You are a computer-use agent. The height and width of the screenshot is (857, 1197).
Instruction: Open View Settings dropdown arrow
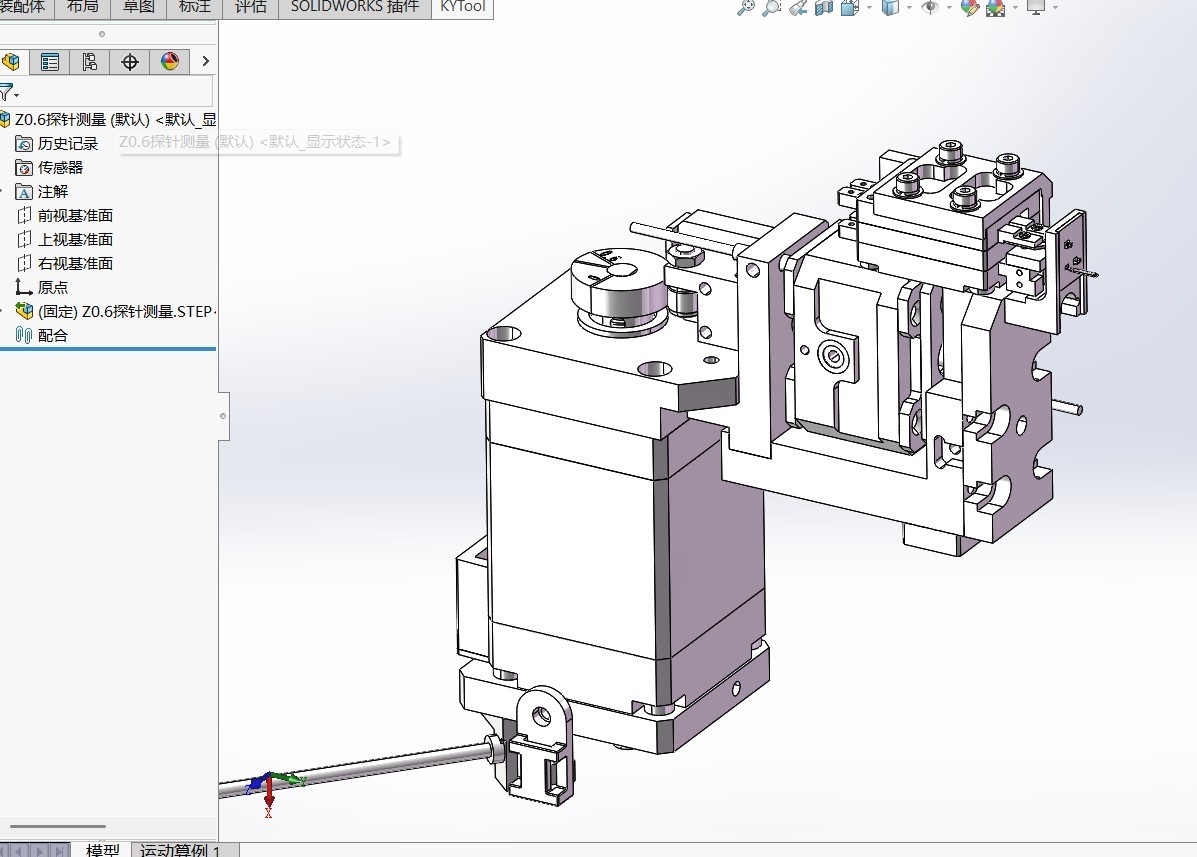[1056, 8]
